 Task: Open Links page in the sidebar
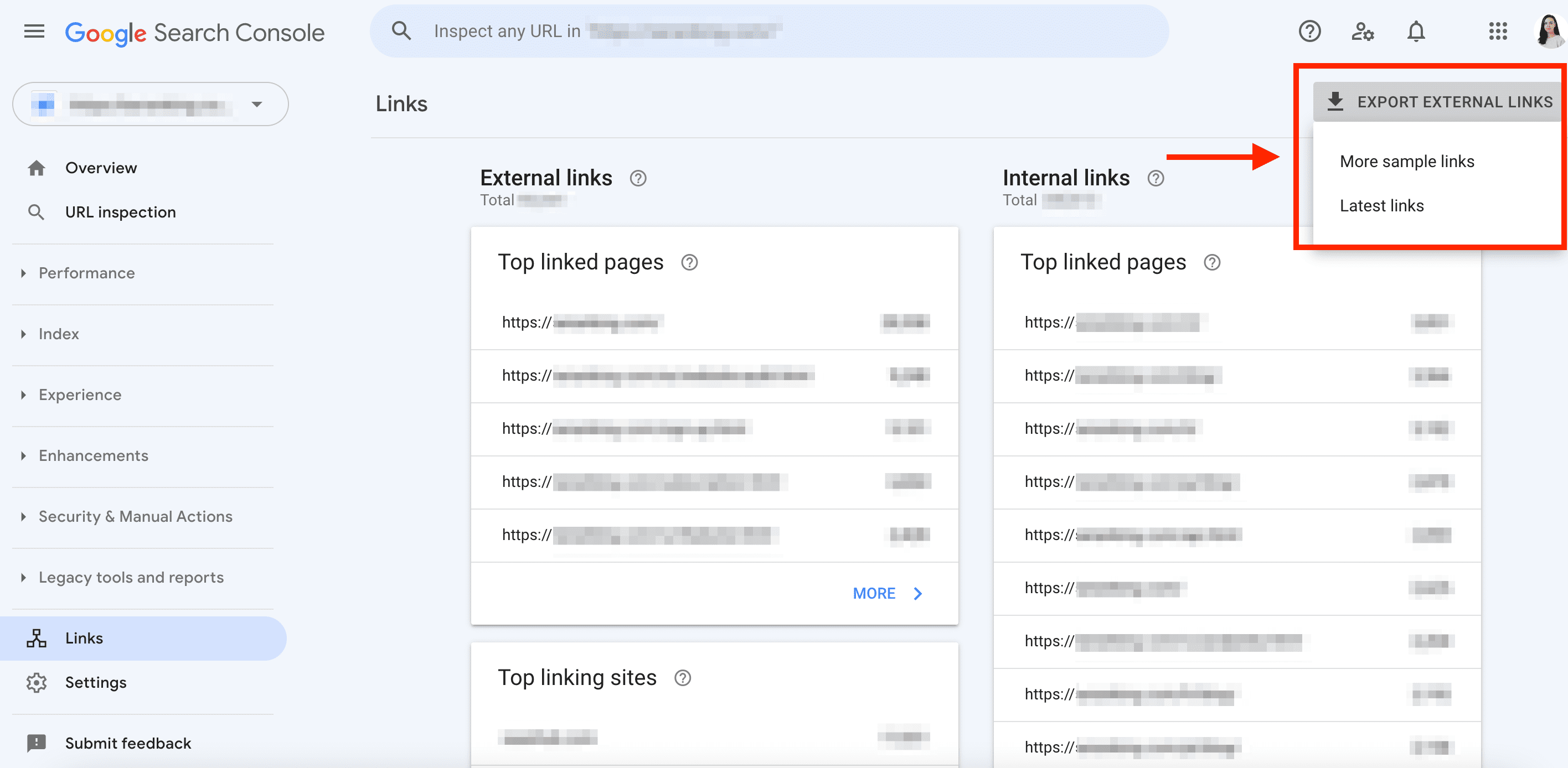click(x=143, y=638)
